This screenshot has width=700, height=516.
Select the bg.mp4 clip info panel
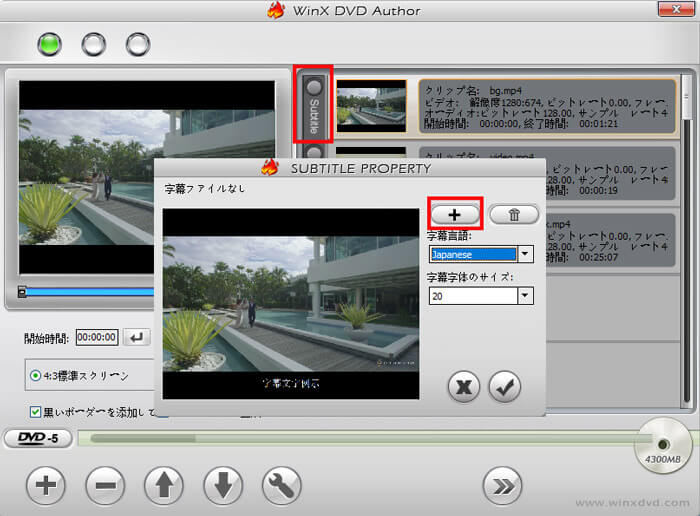click(547, 106)
